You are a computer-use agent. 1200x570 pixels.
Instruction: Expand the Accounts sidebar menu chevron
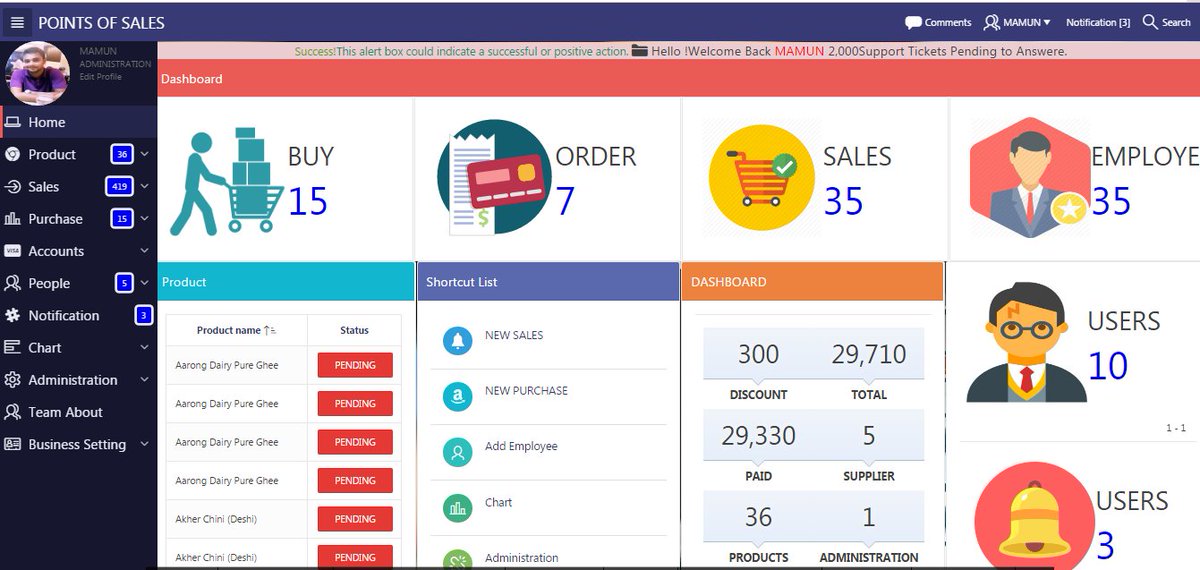coord(145,251)
